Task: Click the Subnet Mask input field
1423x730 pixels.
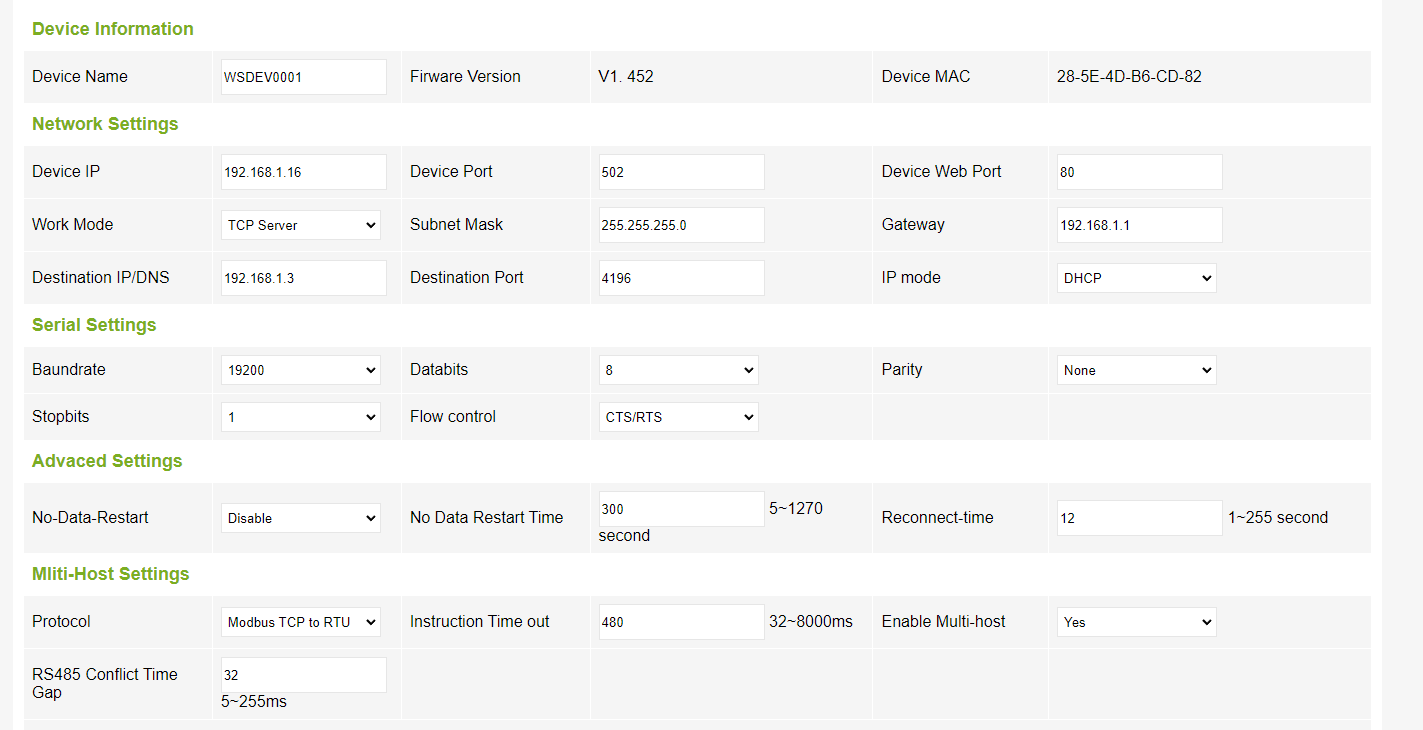Action: [x=681, y=225]
